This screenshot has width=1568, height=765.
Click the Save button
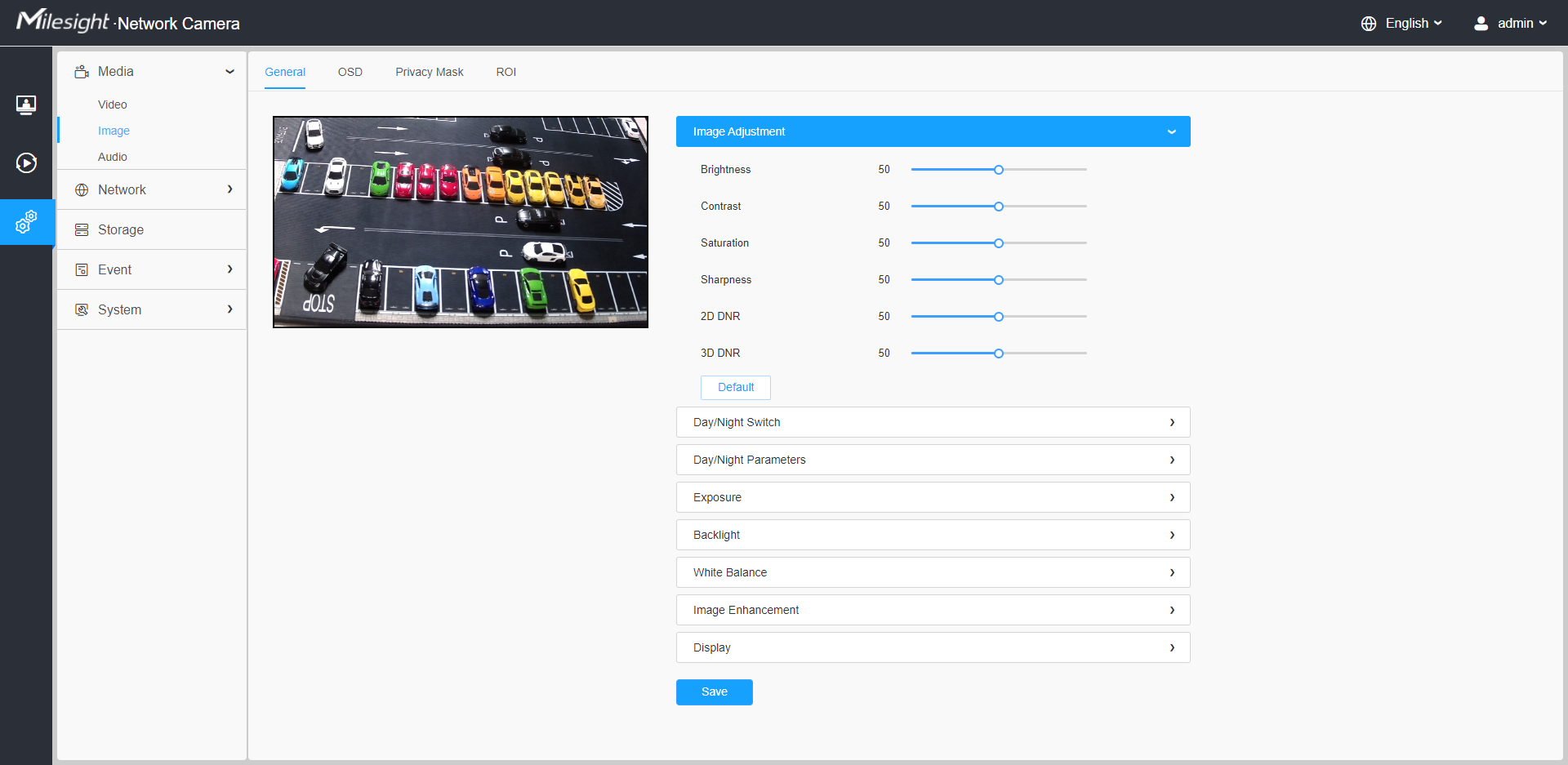pyautogui.click(x=714, y=692)
